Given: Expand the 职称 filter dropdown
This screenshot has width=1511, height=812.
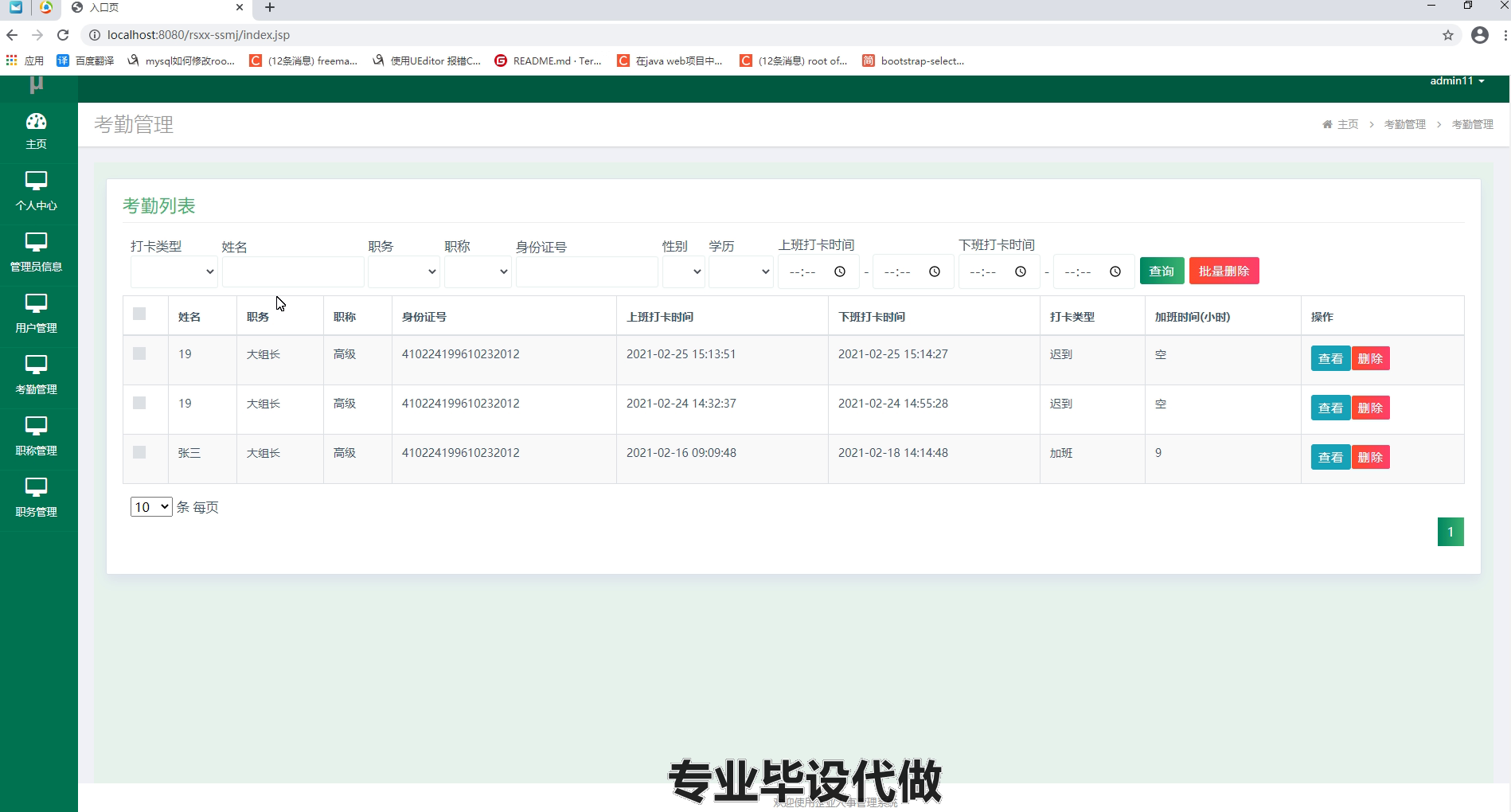Looking at the screenshot, I should tap(478, 271).
